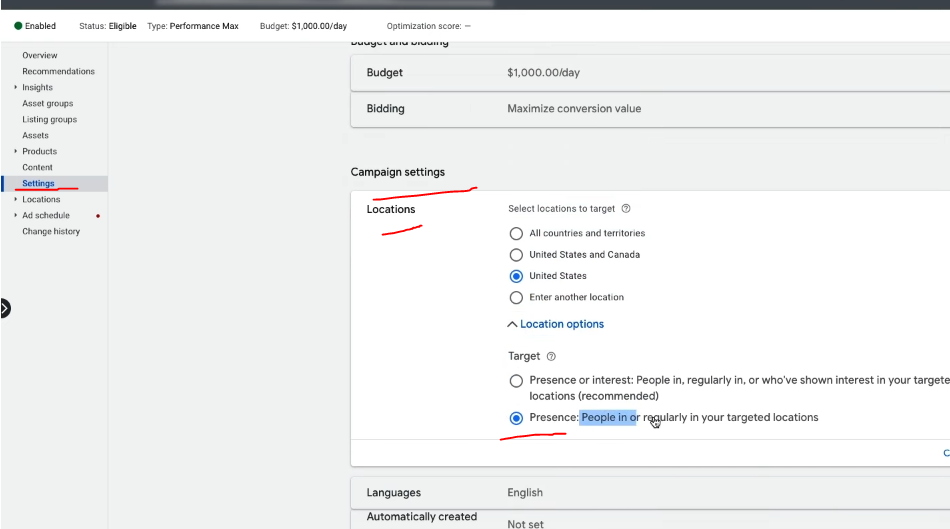
Task: Go to Change history in the sidebar
Action: point(51,232)
